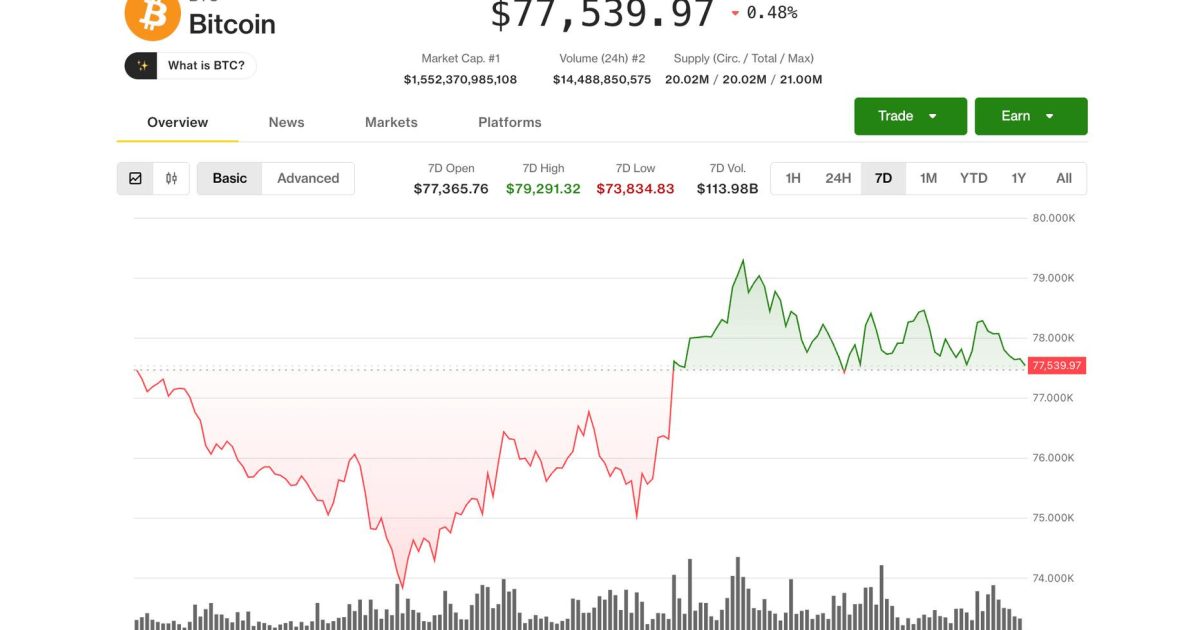1200x630 pixels.
Task: Select the 7D timeframe tab
Action: [x=881, y=177]
